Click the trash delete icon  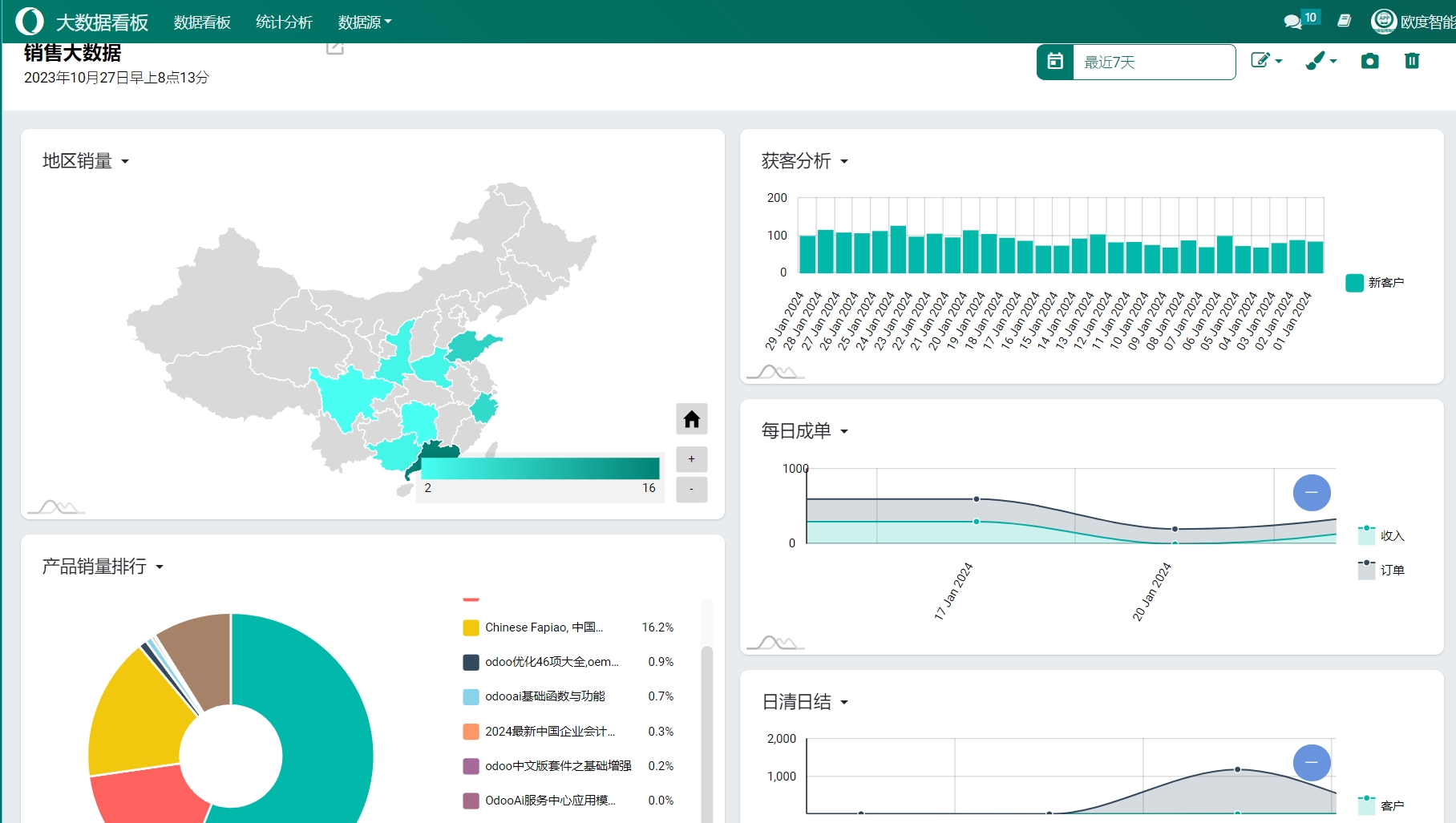[x=1412, y=61]
